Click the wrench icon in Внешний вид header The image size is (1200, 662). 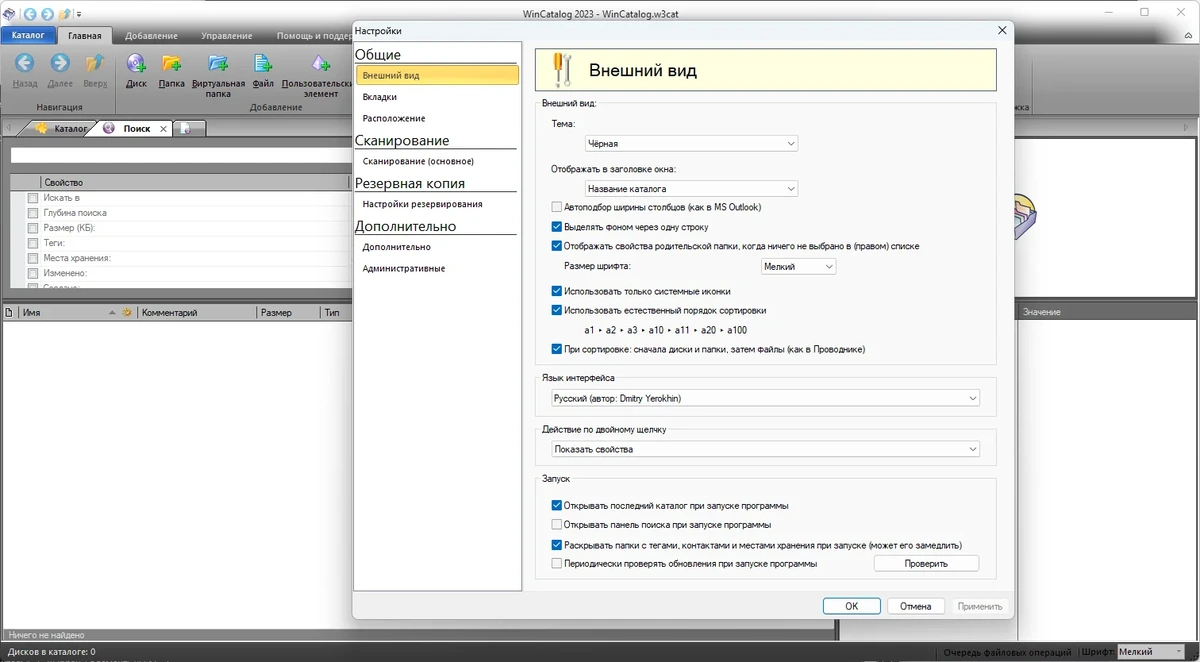562,70
